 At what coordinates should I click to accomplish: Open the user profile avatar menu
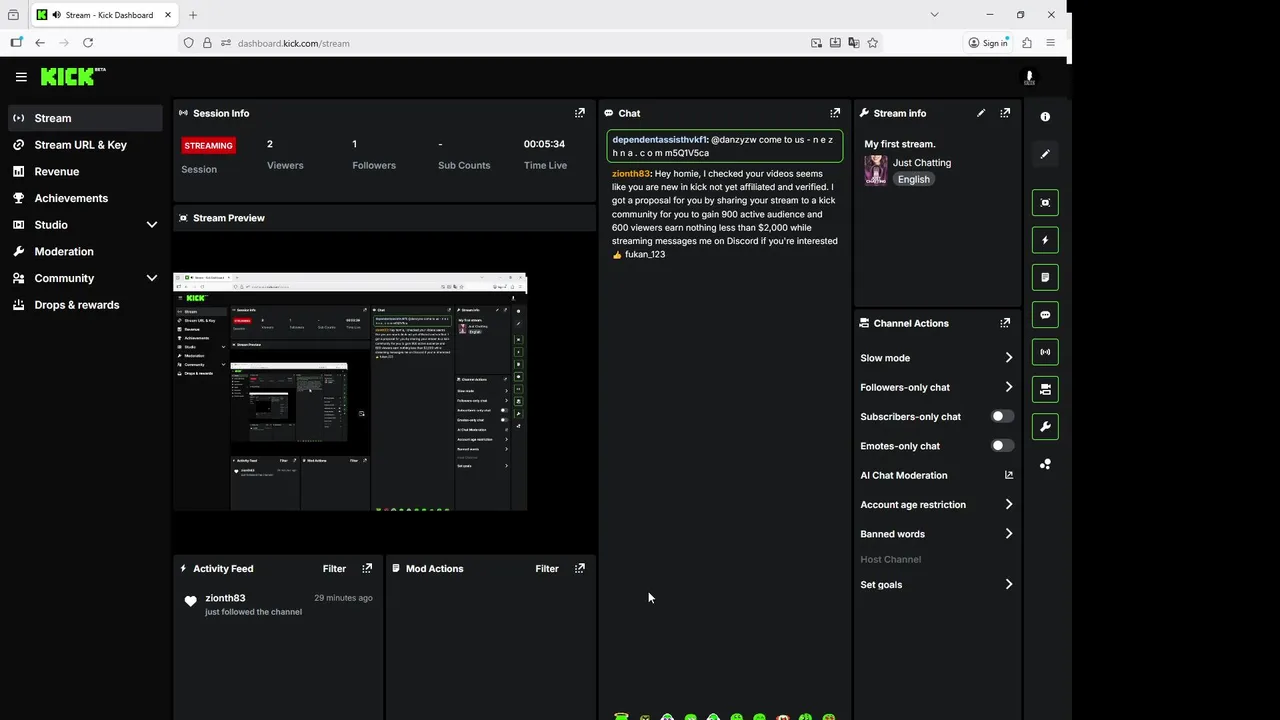pyautogui.click(x=1029, y=77)
